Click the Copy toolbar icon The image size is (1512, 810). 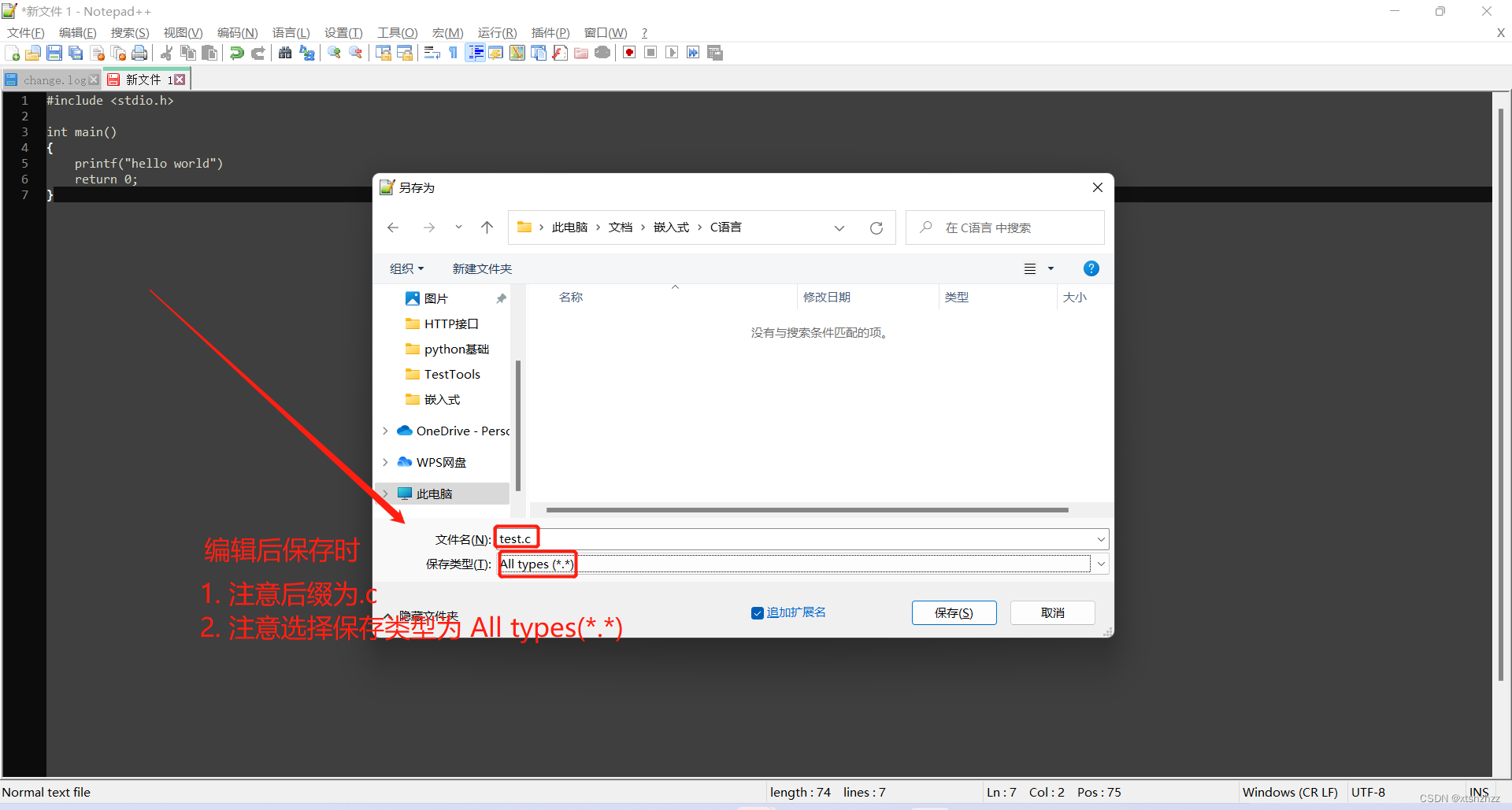[188, 53]
